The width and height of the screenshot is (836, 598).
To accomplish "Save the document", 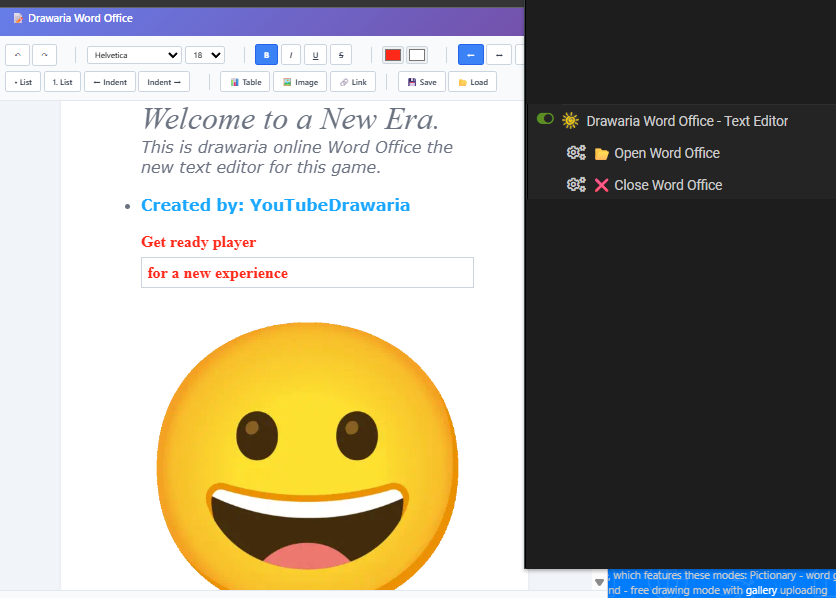I will [x=422, y=82].
